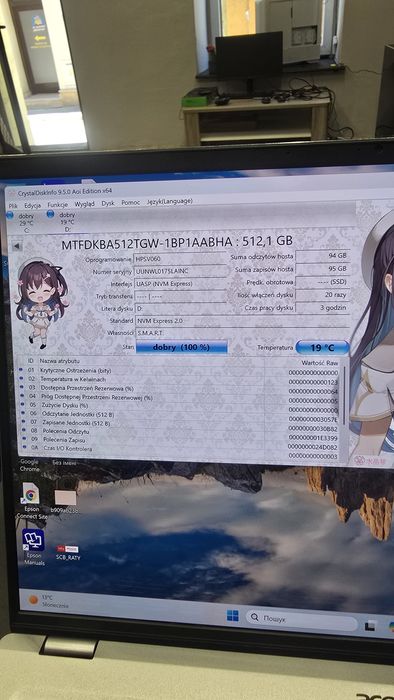Select the Temperatura w Kelwinach row
Viewport: 394px width, 700px height.
178,380
